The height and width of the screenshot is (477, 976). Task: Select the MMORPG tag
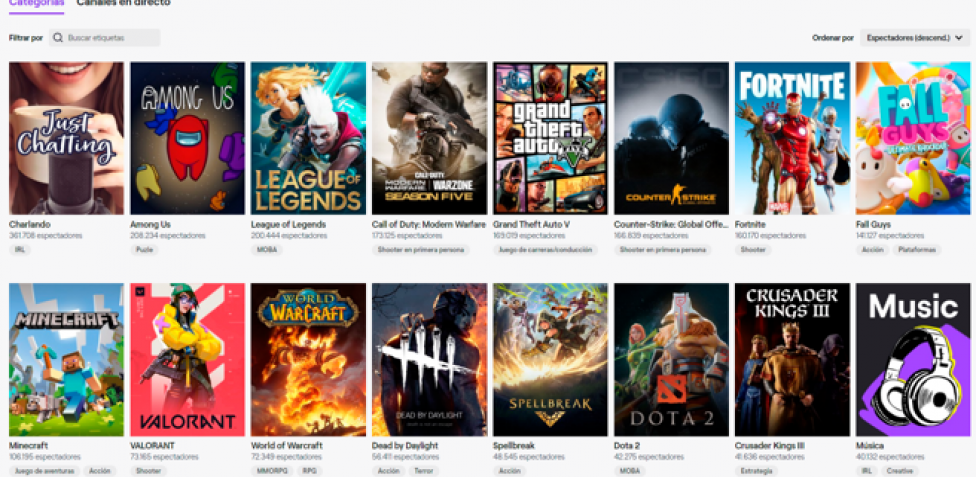(271, 471)
